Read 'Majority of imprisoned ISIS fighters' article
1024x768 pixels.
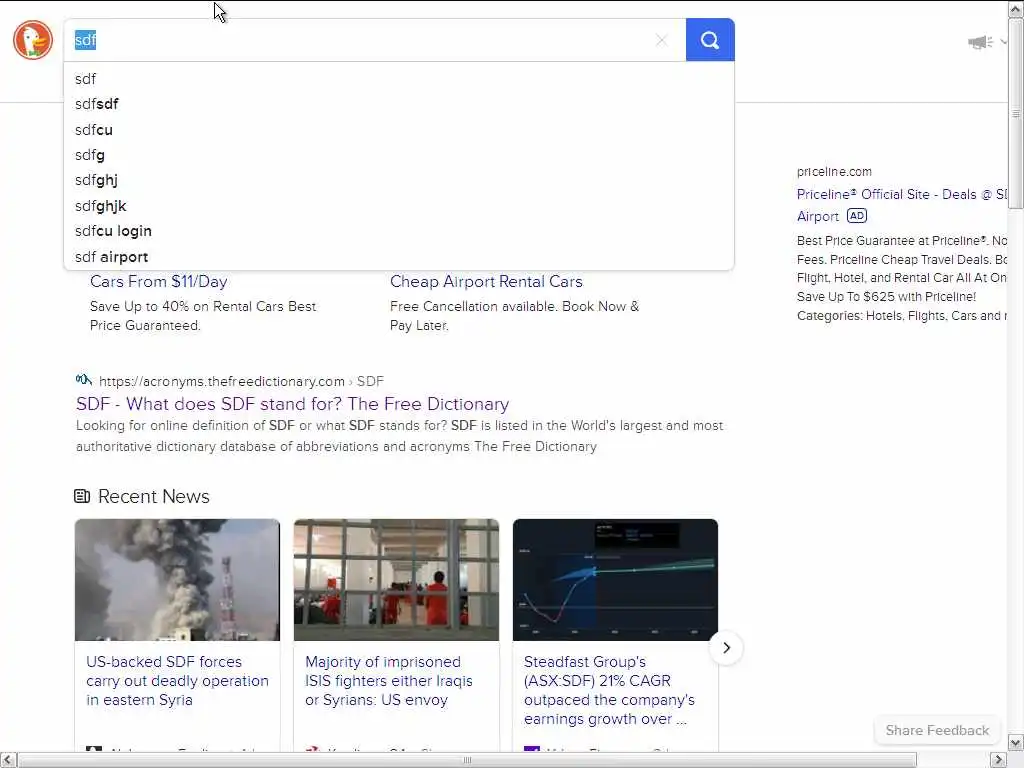coord(389,680)
